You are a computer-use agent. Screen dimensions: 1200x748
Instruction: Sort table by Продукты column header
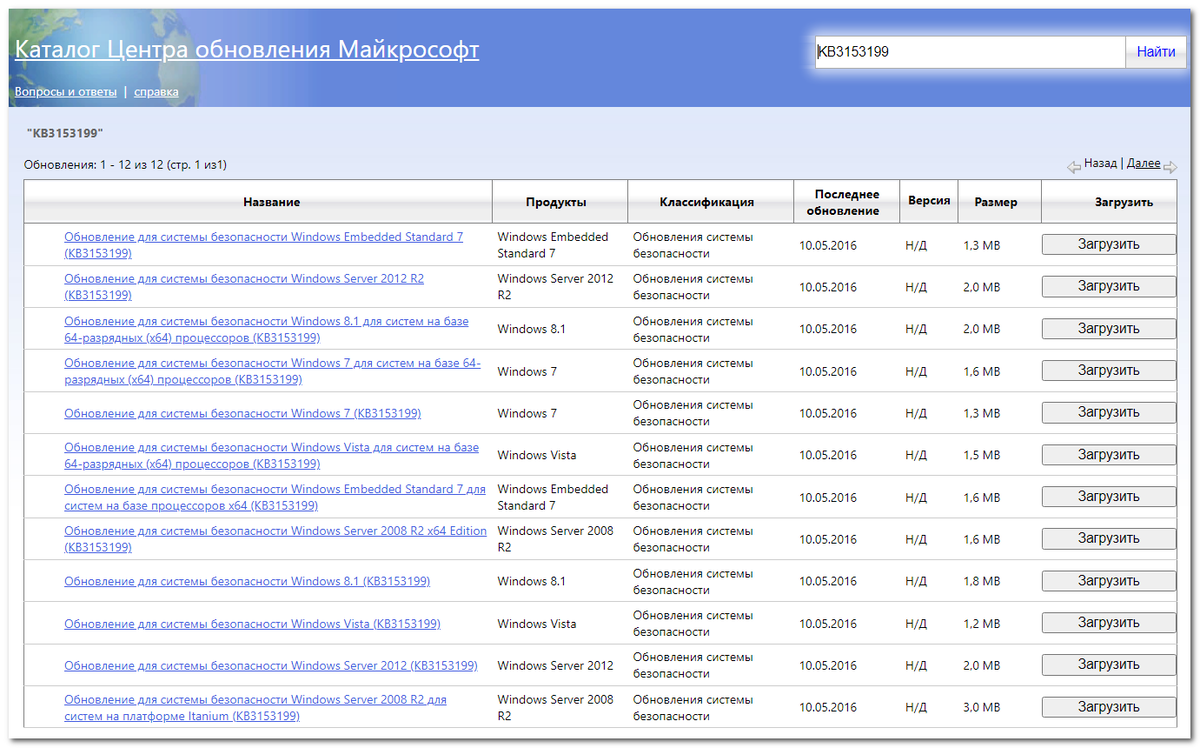560,202
